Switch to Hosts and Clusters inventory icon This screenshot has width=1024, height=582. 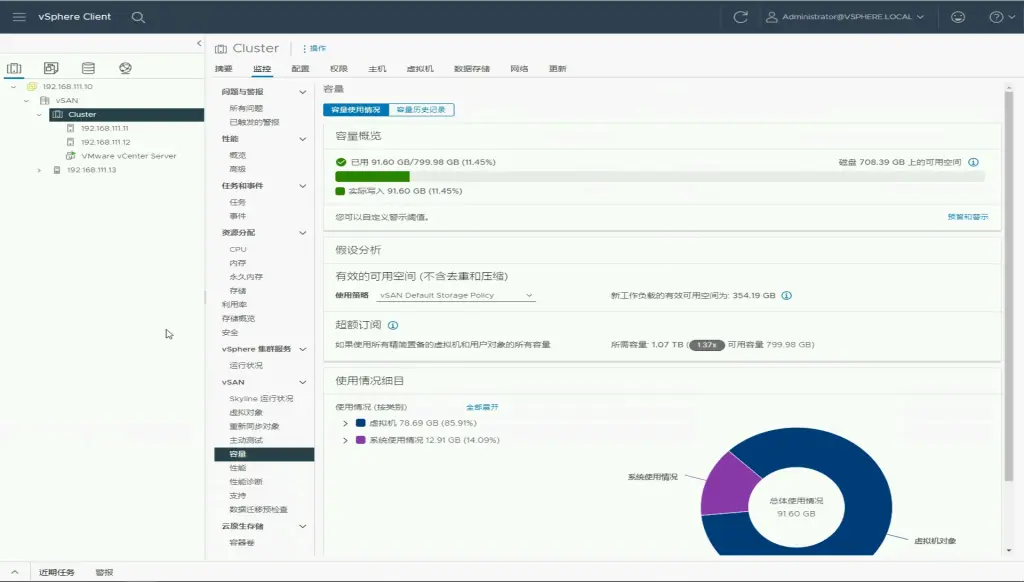(15, 68)
